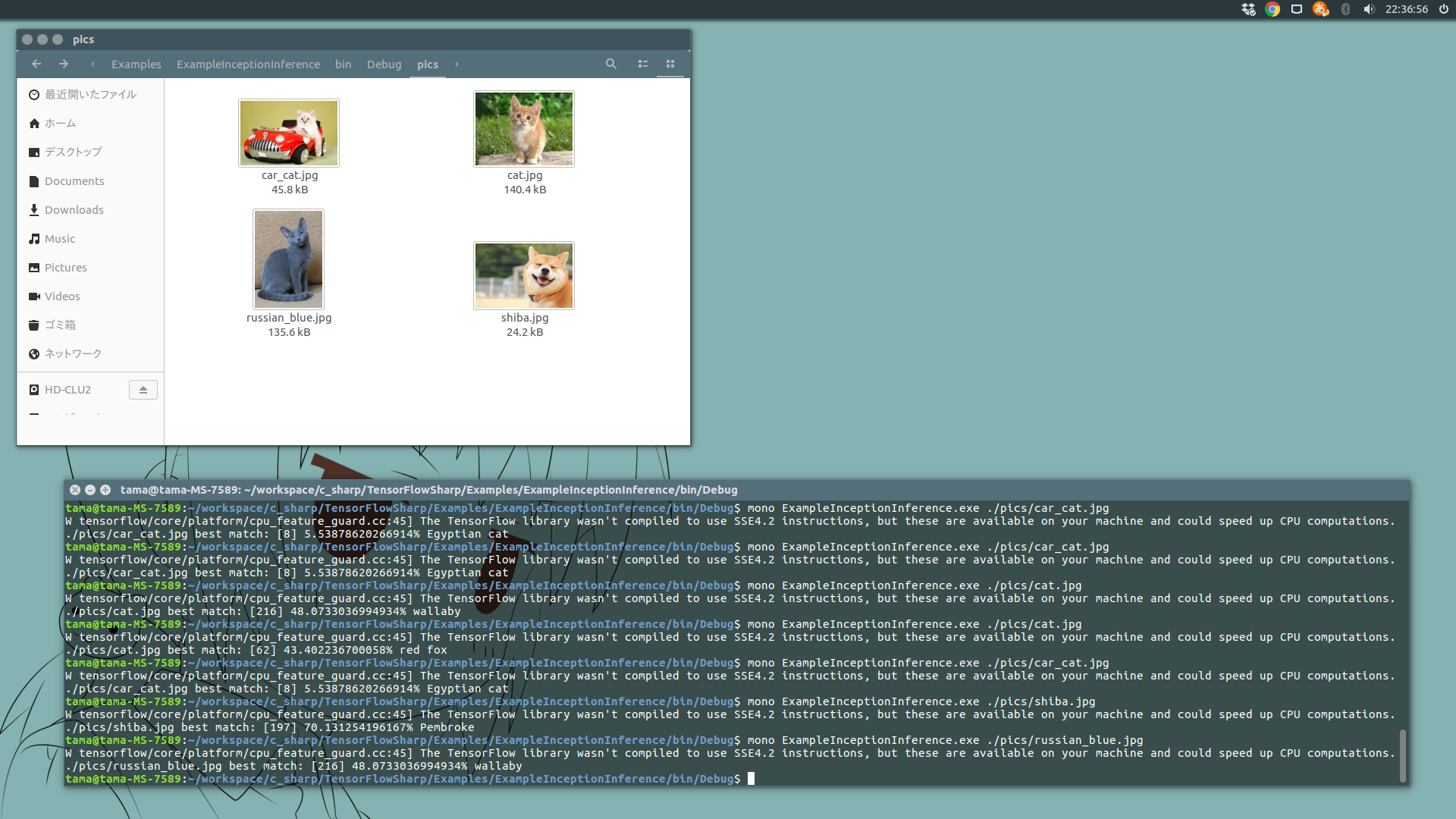This screenshot has width=1456, height=819.
Task: Open ネットワーク (Network) in sidebar
Action: point(73,353)
